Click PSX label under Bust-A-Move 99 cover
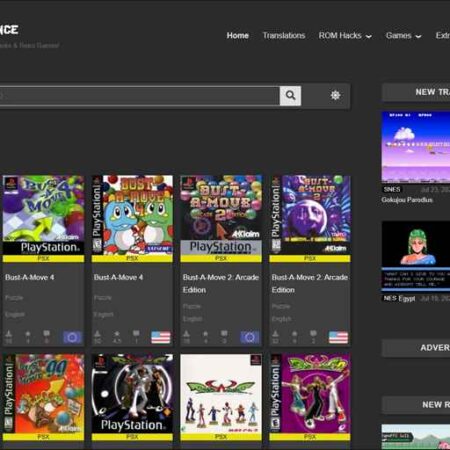450x450 pixels. (43, 437)
